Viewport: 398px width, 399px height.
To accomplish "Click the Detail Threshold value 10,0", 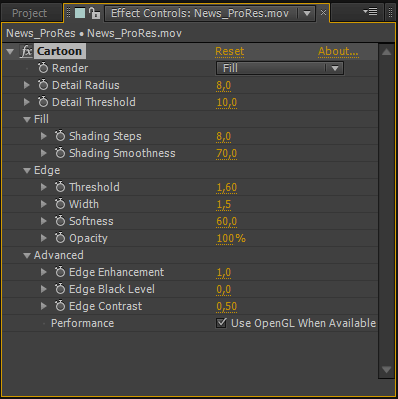I will tap(227, 102).
